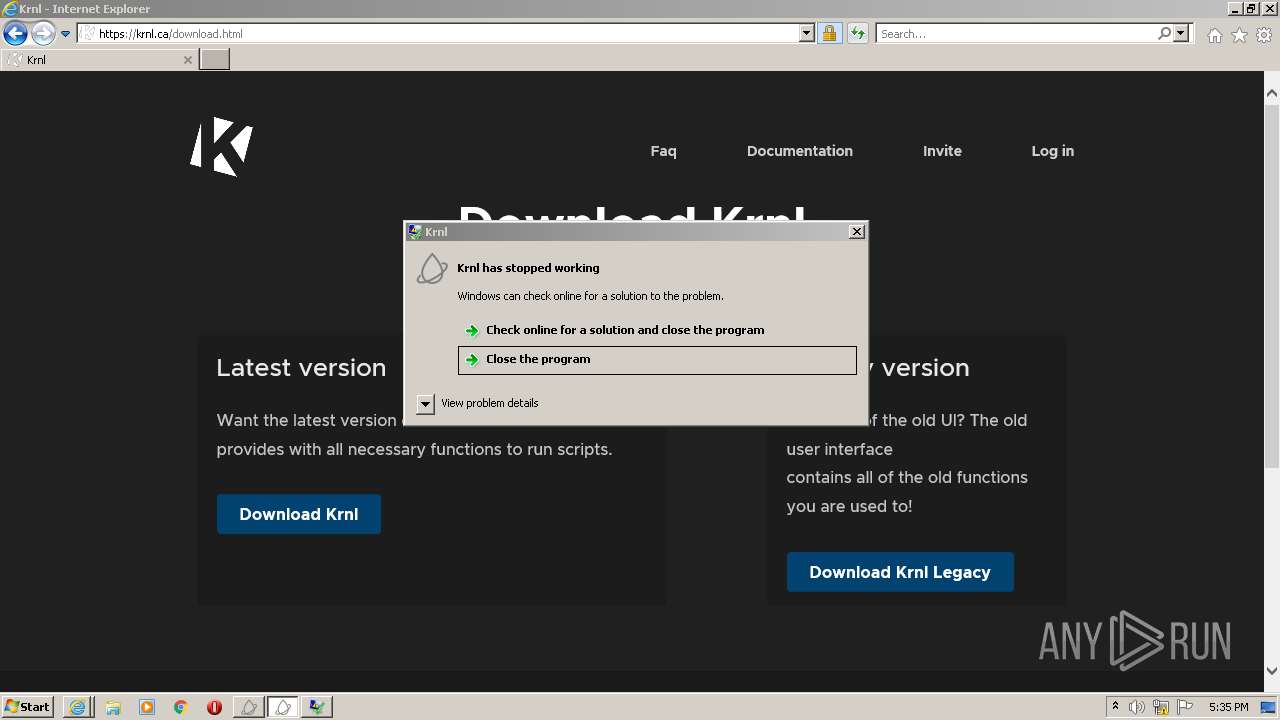The height and width of the screenshot is (720, 1280).
Task: Click the page scrollbar up arrow
Action: pyautogui.click(x=1272, y=93)
